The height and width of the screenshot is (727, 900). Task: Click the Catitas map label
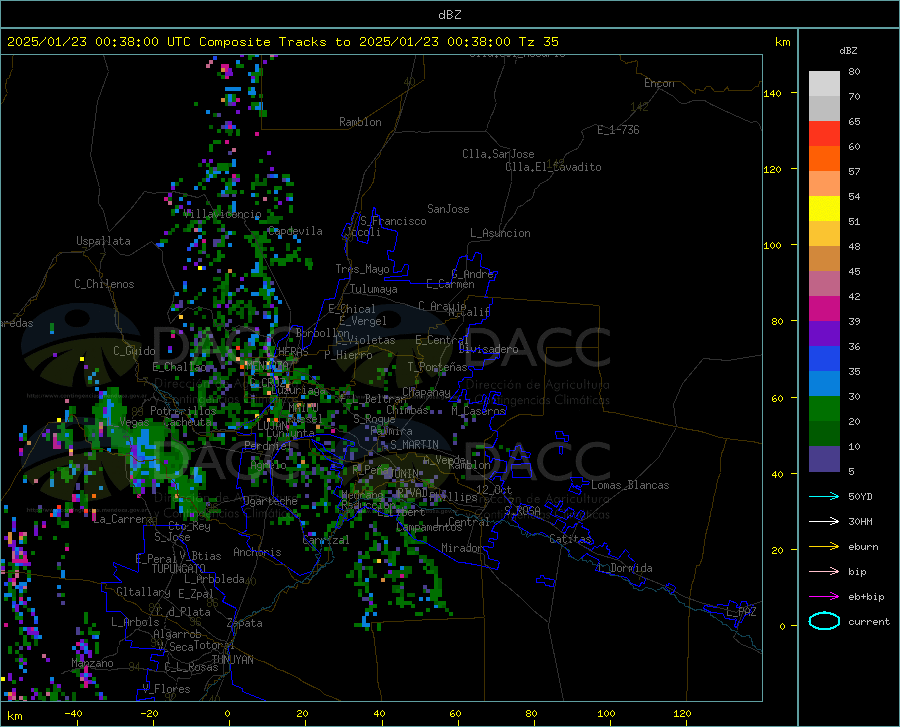(x=570, y=539)
